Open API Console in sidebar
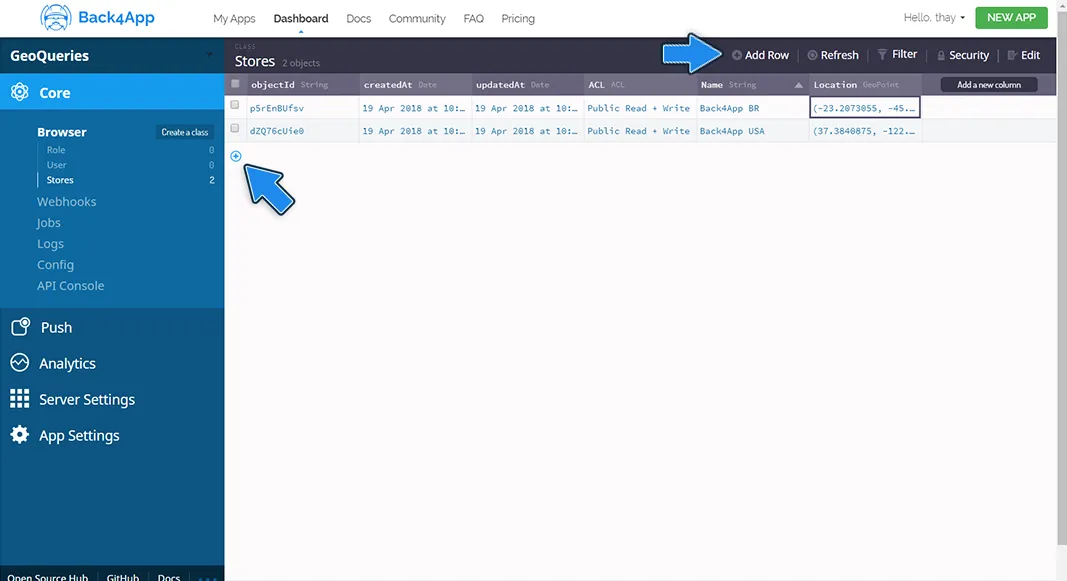1067x581 pixels. pos(71,286)
